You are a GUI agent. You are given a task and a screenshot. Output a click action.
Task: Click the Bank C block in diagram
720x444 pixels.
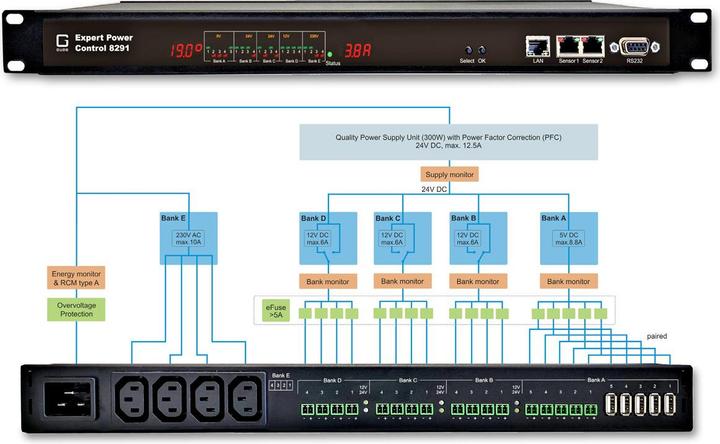coord(403,238)
